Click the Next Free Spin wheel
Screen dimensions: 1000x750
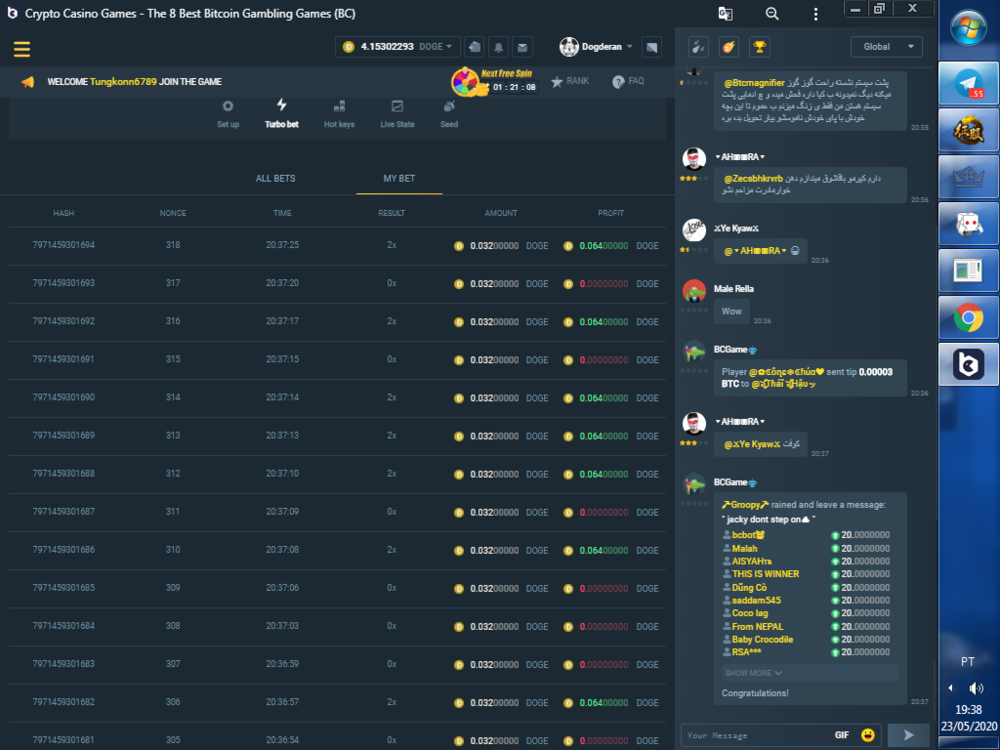466,80
